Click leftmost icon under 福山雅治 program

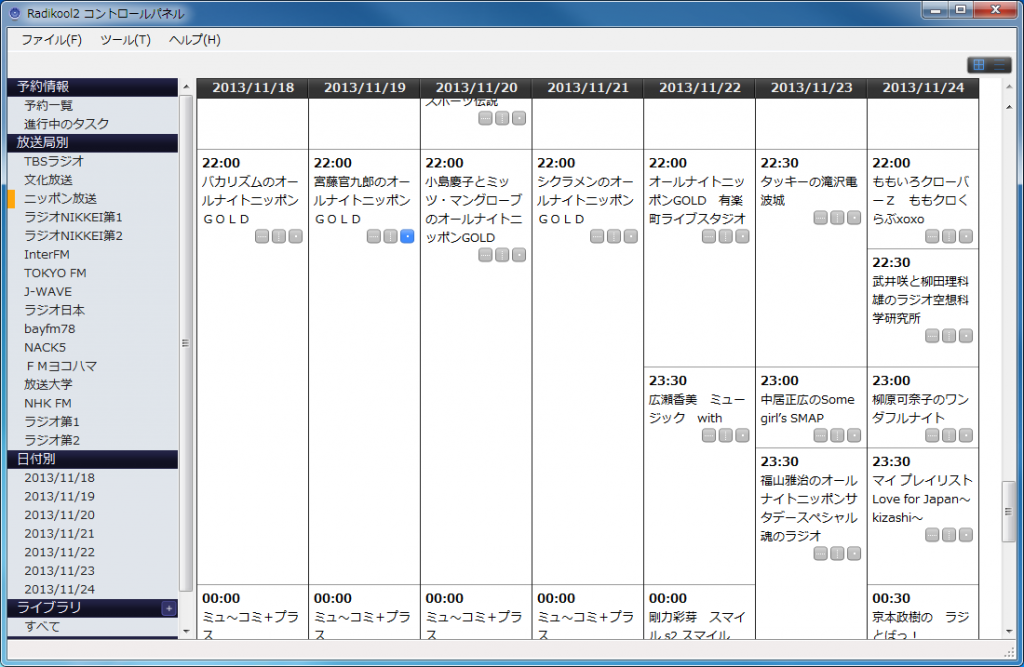click(x=820, y=554)
